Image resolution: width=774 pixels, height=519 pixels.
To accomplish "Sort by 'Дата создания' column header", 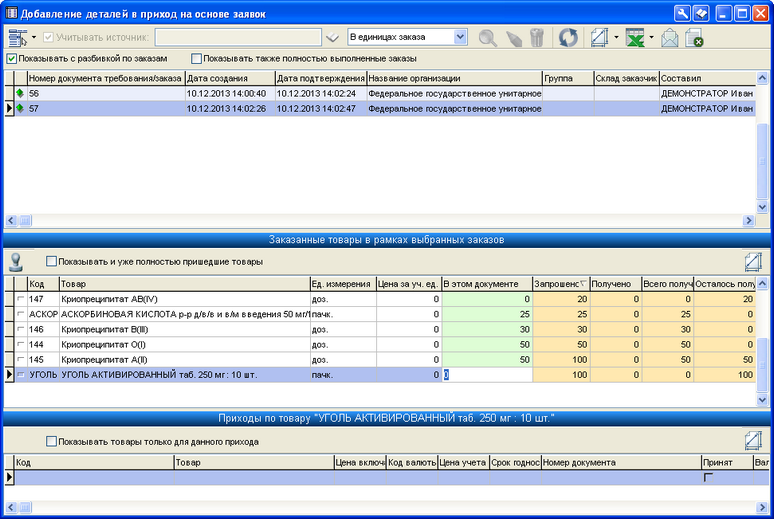I will coord(229,78).
